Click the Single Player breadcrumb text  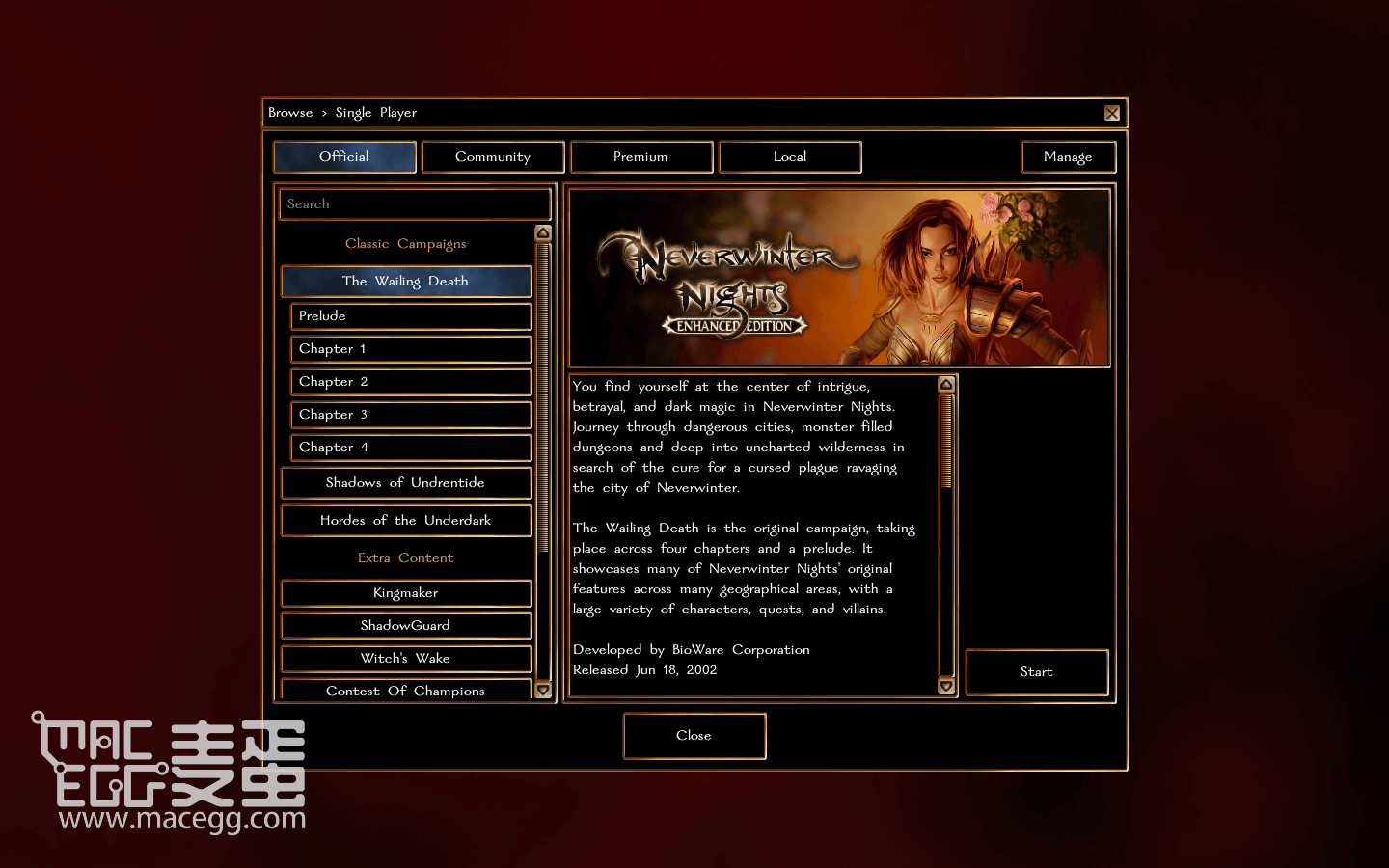click(x=376, y=113)
